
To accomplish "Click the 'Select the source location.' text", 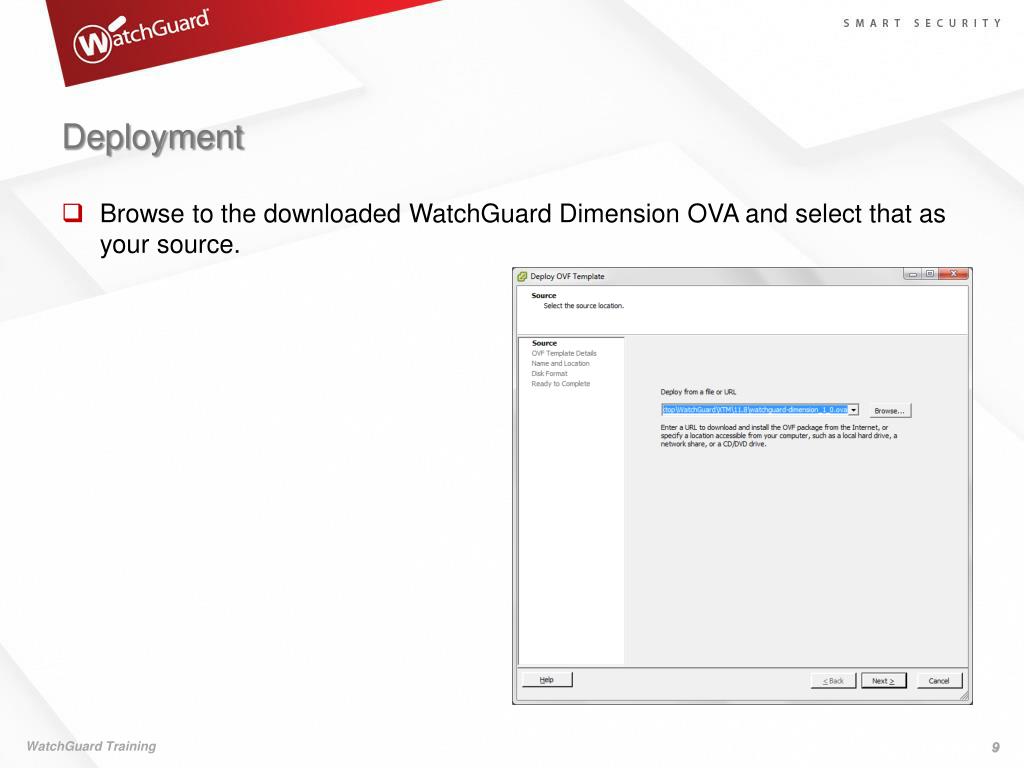I will [x=583, y=306].
